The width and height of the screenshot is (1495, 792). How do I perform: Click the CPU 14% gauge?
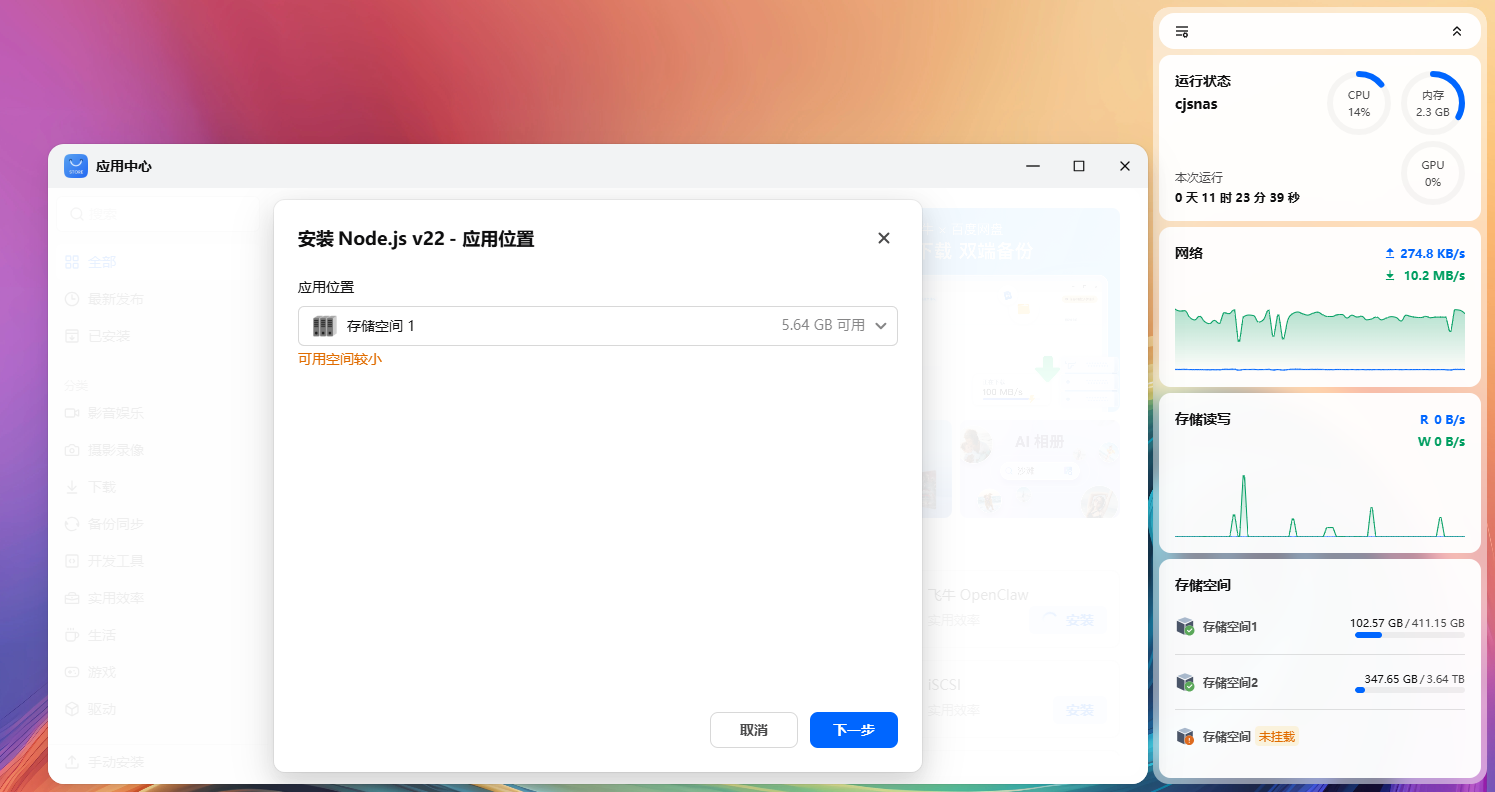pos(1359,103)
